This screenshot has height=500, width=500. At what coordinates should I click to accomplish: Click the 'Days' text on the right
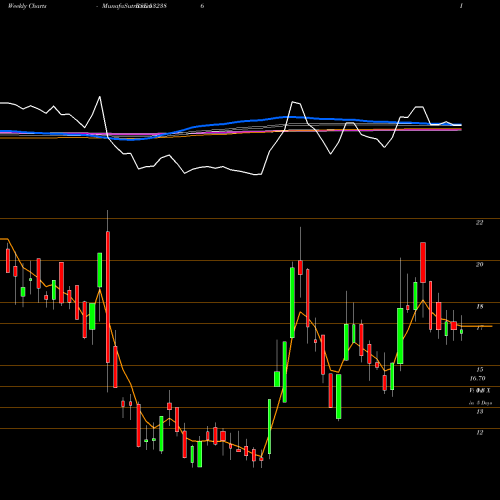coord(487,403)
